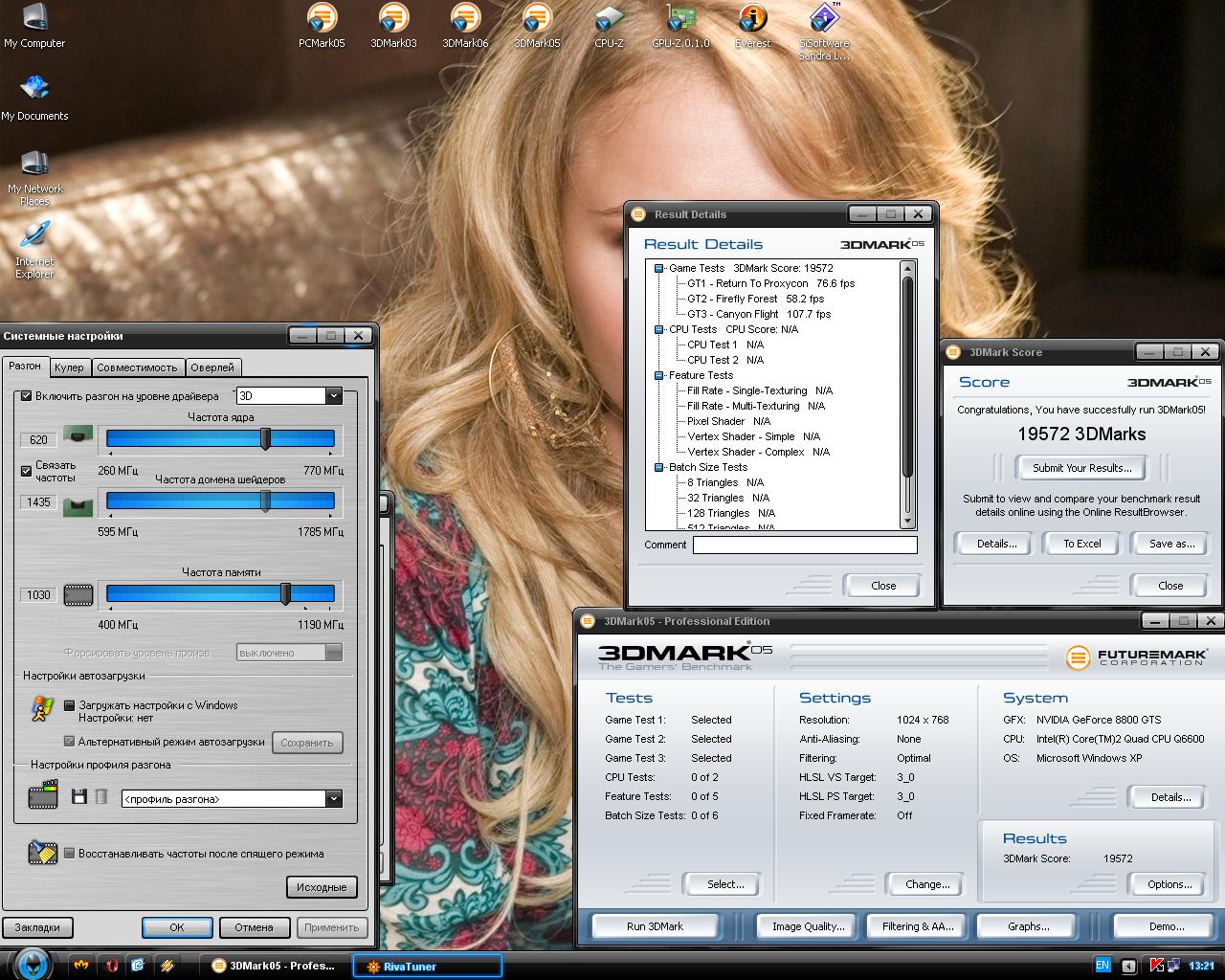Open My Computer on the desktop
The image size is (1225, 980).
[x=34, y=25]
